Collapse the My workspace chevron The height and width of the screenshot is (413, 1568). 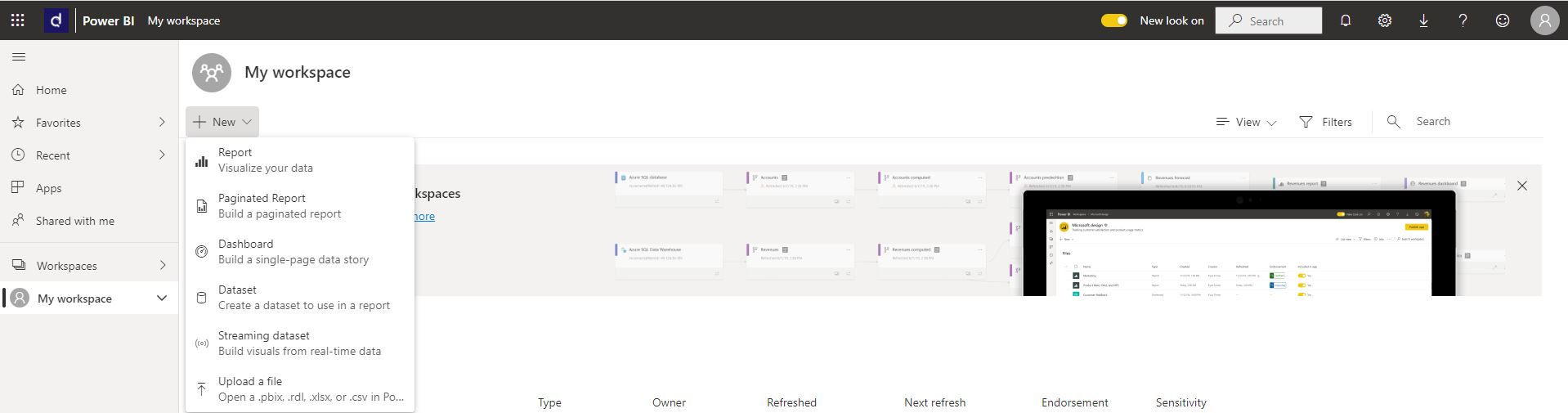(x=162, y=299)
